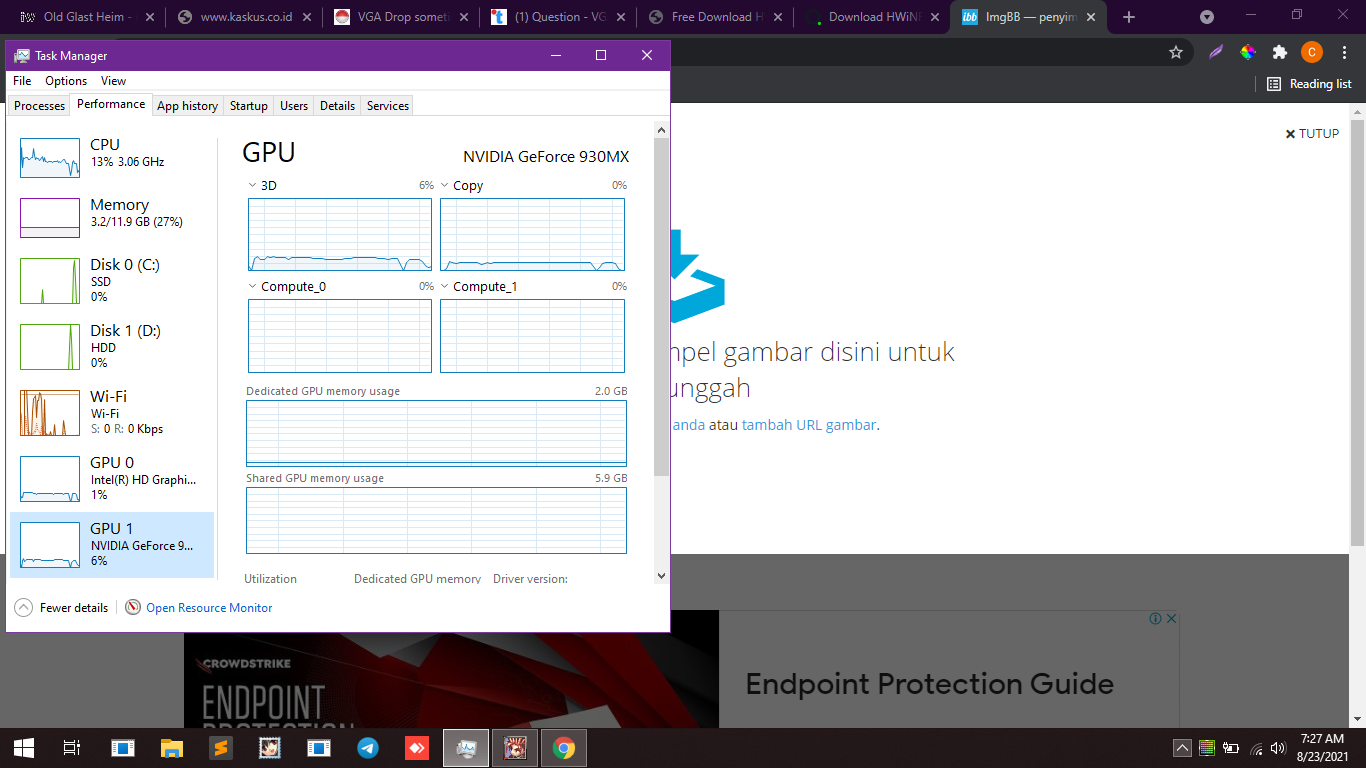
Task: Click the Task Manager taskbar icon
Action: click(466, 747)
